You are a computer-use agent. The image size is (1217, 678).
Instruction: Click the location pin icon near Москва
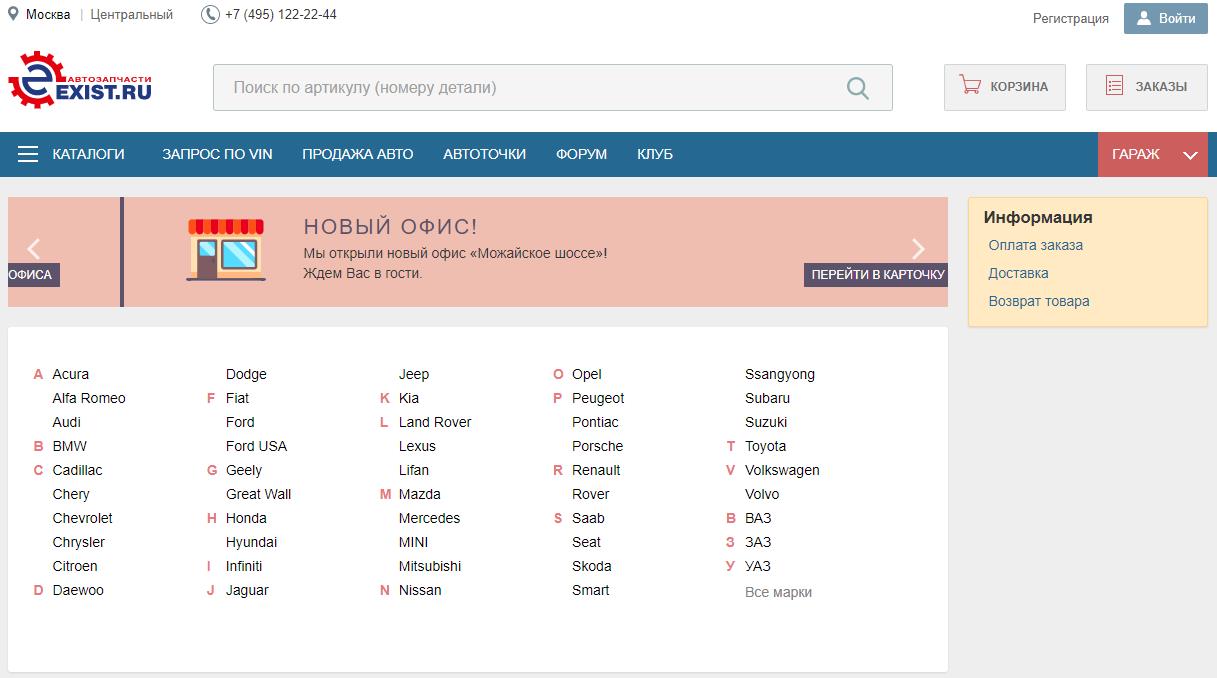pos(13,15)
